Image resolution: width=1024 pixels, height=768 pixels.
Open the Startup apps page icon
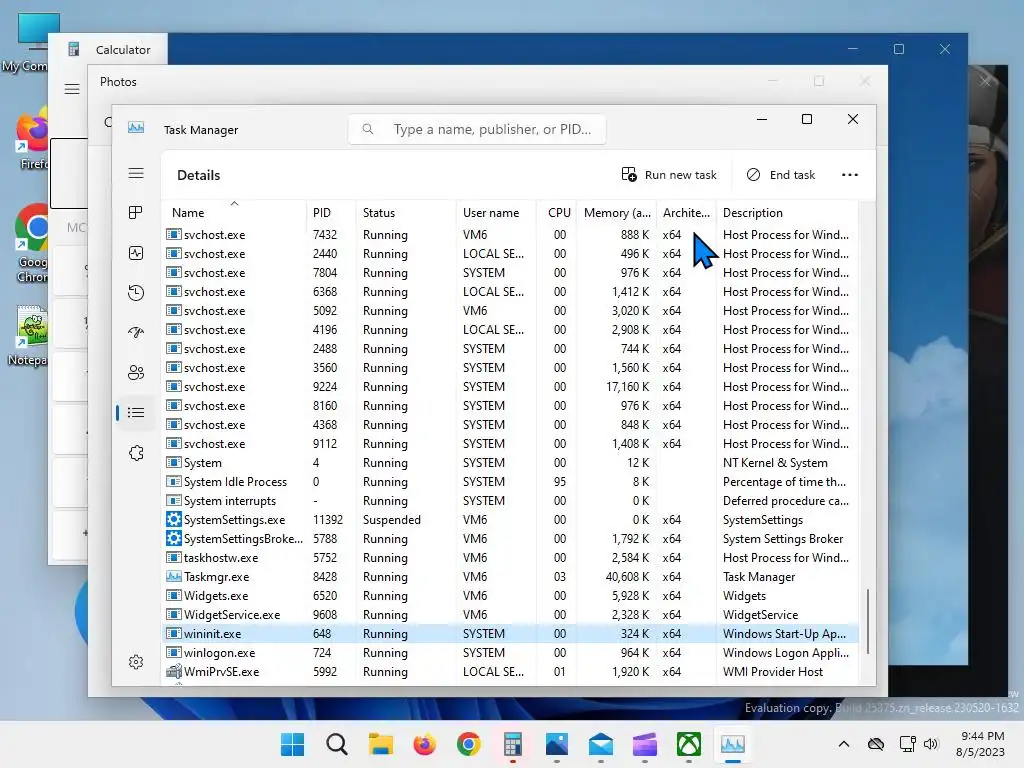point(136,332)
